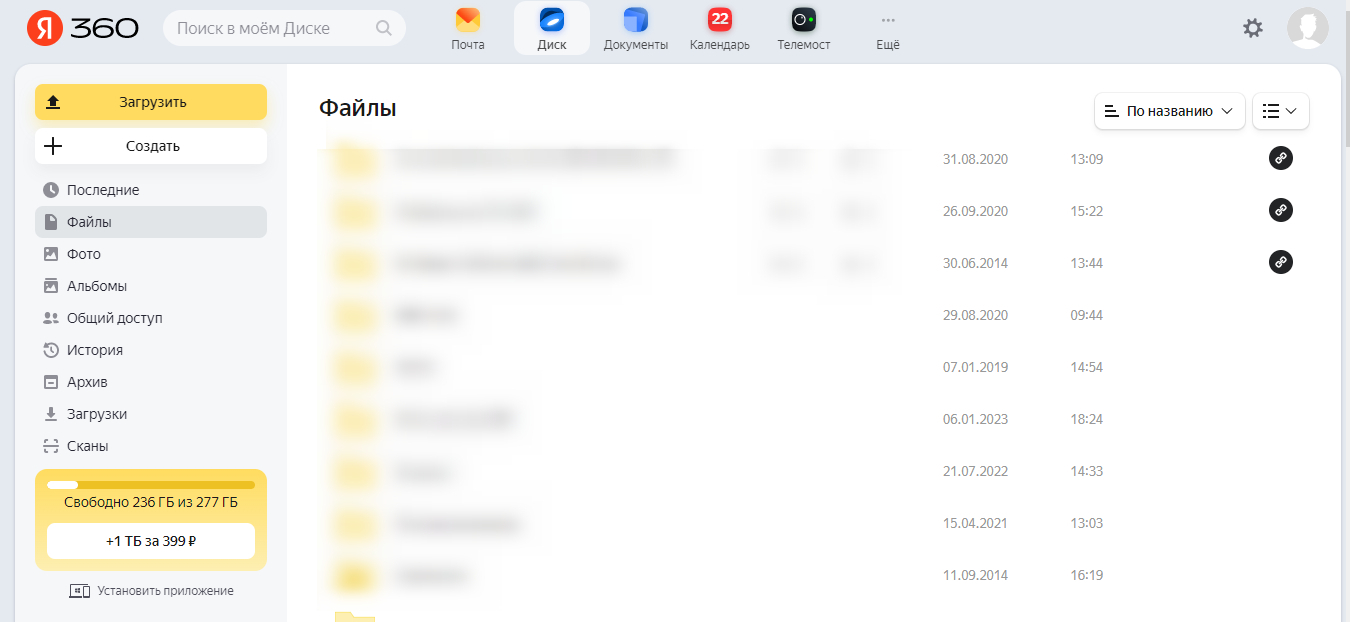Click the share link icon for the 30.06.2014 row
This screenshot has width=1350, height=622.
tap(1281, 262)
